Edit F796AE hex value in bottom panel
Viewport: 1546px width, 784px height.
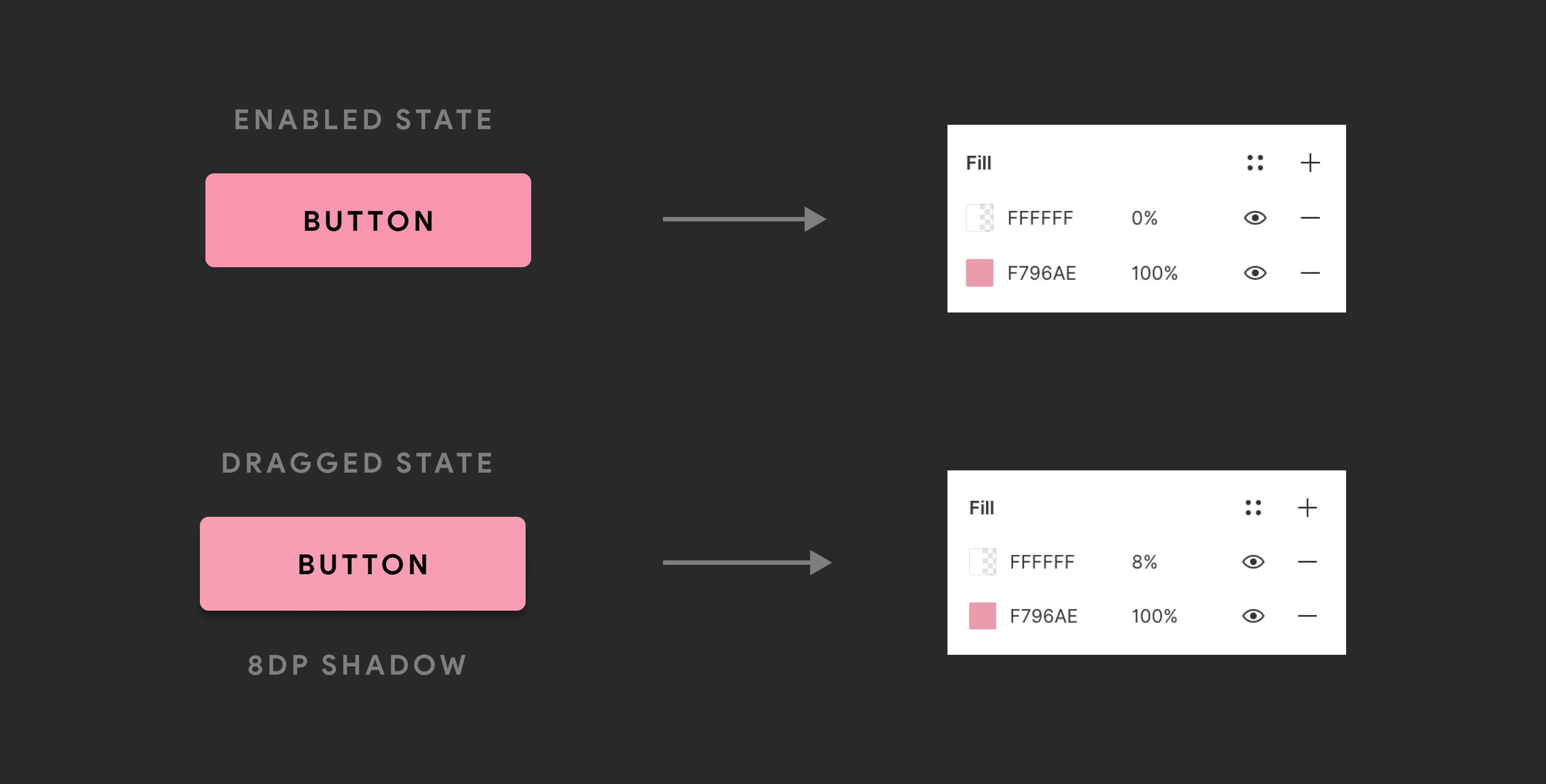tap(1043, 616)
